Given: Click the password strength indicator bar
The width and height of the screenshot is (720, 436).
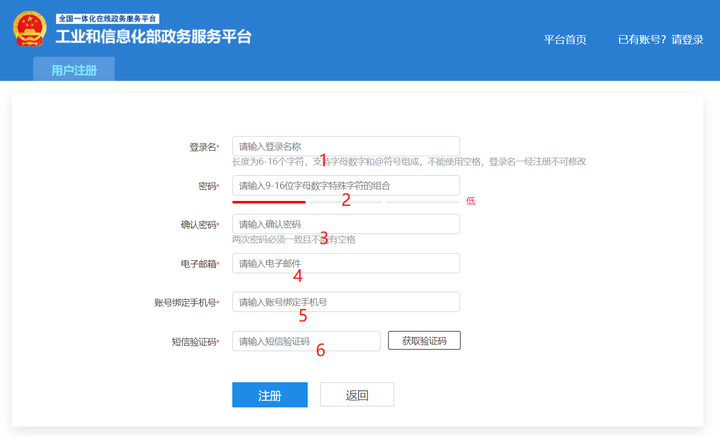Looking at the screenshot, I should [x=346, y=201].
